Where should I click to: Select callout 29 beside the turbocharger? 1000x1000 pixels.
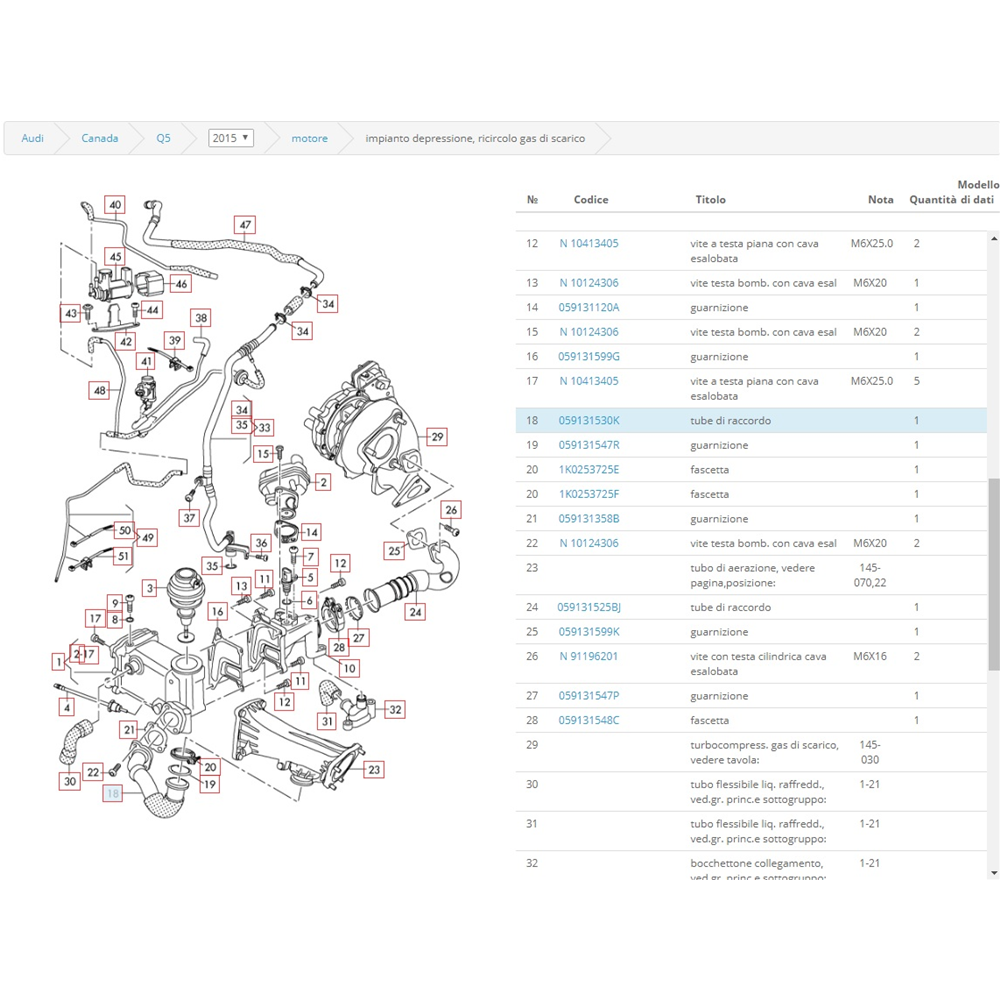coord(437,436)
